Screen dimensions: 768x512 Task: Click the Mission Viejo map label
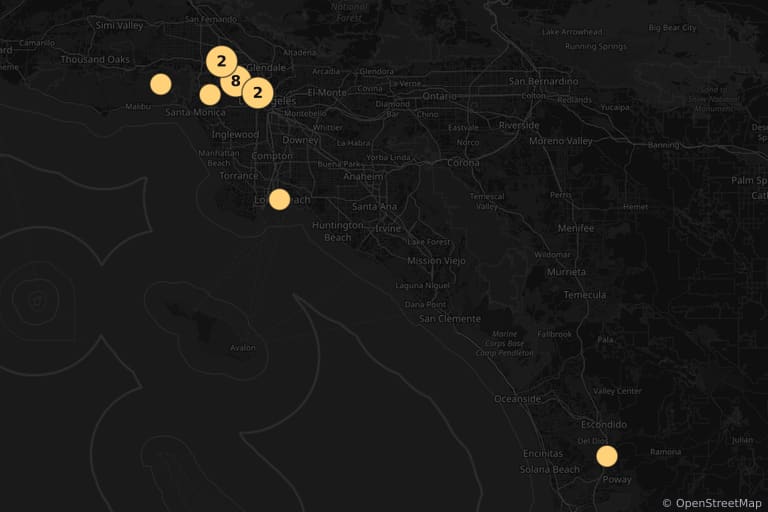pos(436,261)
